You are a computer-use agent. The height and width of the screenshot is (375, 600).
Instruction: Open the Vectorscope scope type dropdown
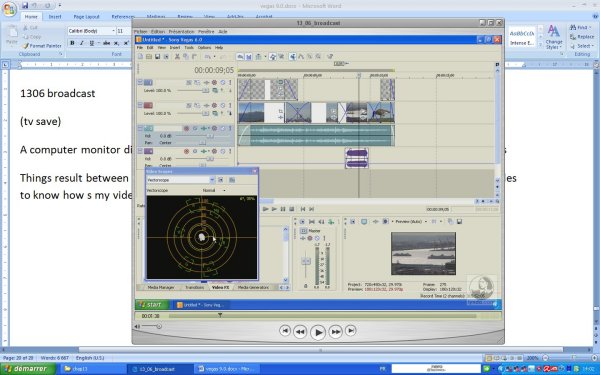(212, 180)
